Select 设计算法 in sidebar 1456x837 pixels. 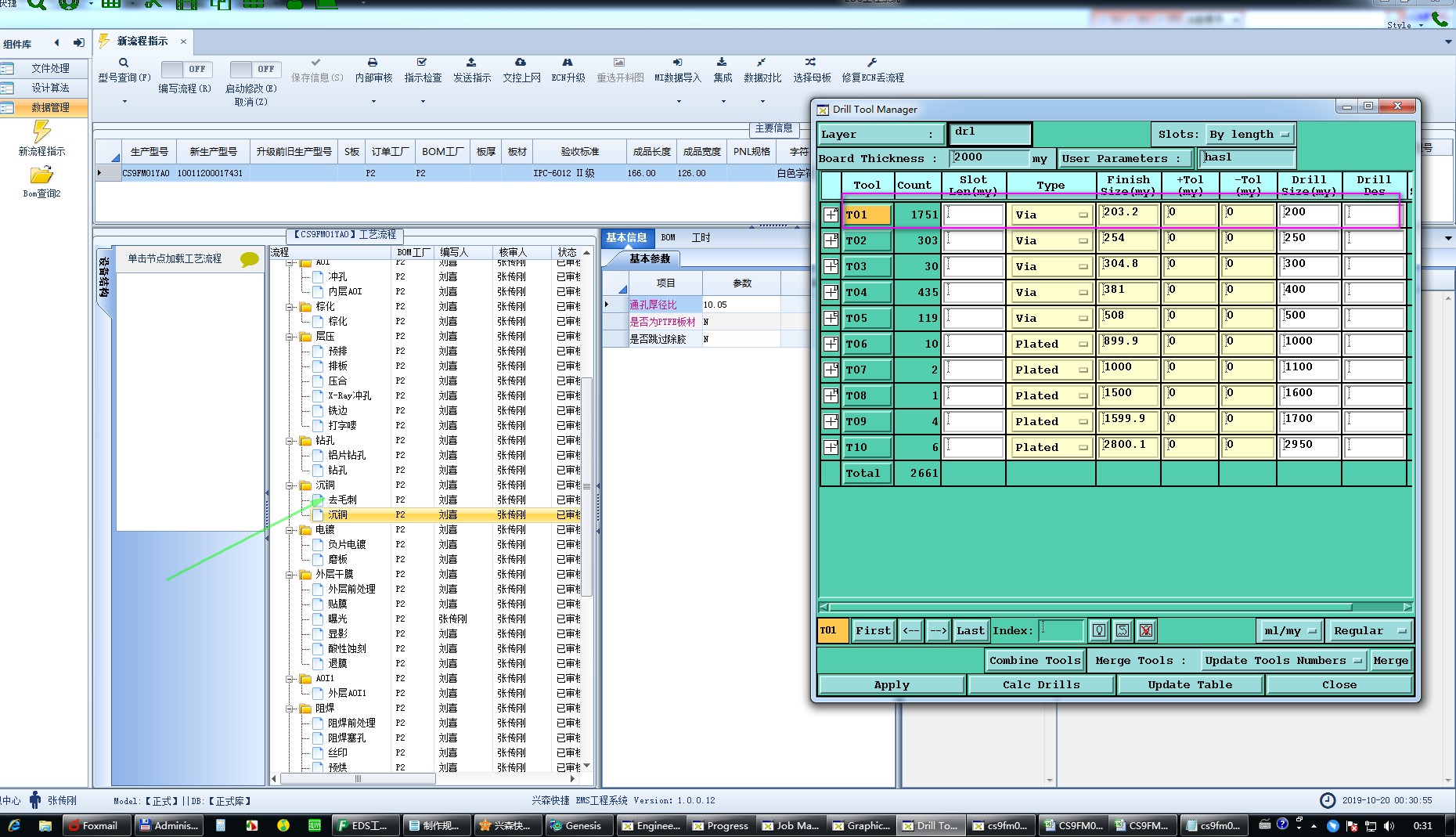44,88
